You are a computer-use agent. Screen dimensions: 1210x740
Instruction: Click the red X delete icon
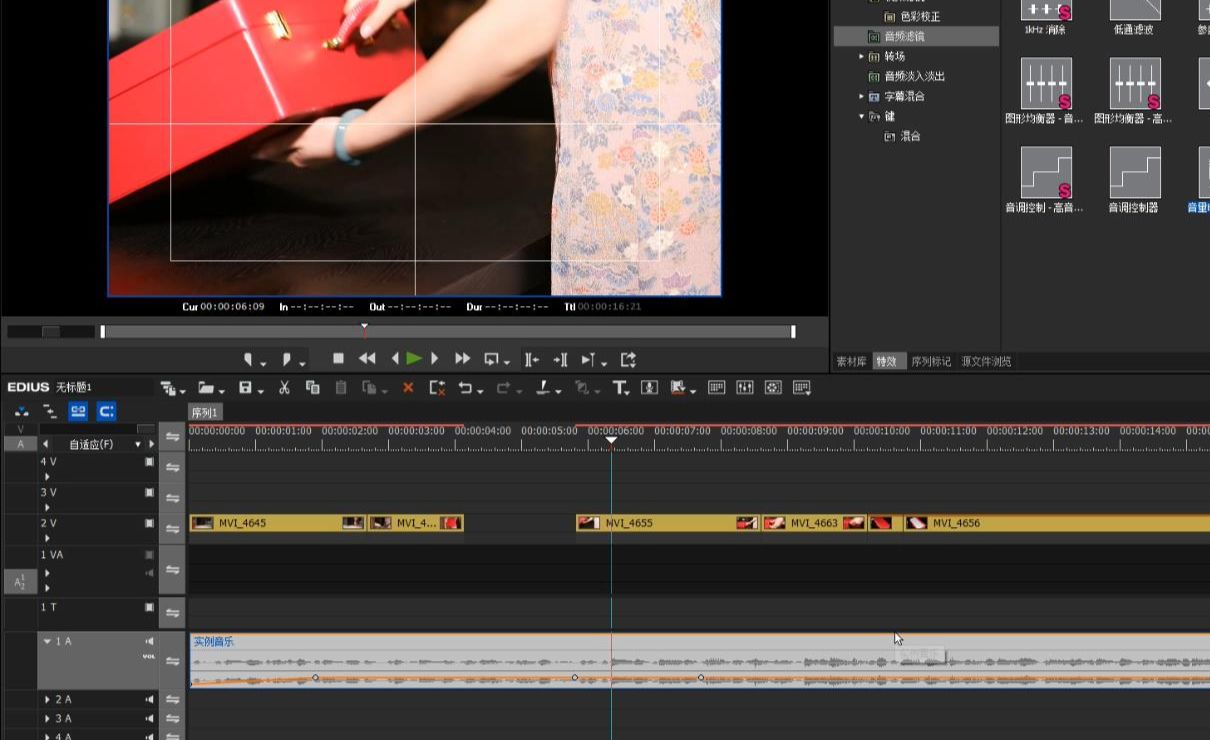click(x=407, y=388)
